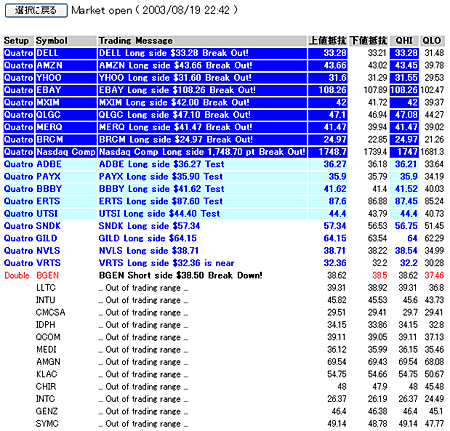Click the SNDK symbol link
Image resolution: width=450 pixels, height=431 pixels.
pyautogui.click(x=49, y=226)
